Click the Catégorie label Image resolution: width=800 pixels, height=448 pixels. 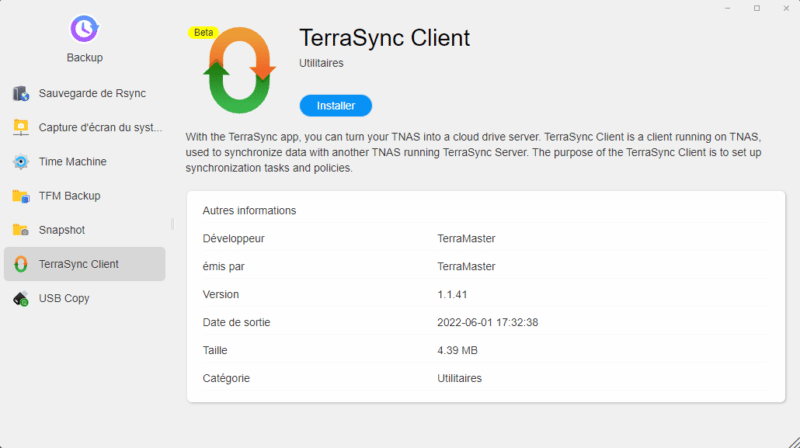[226, 379]
